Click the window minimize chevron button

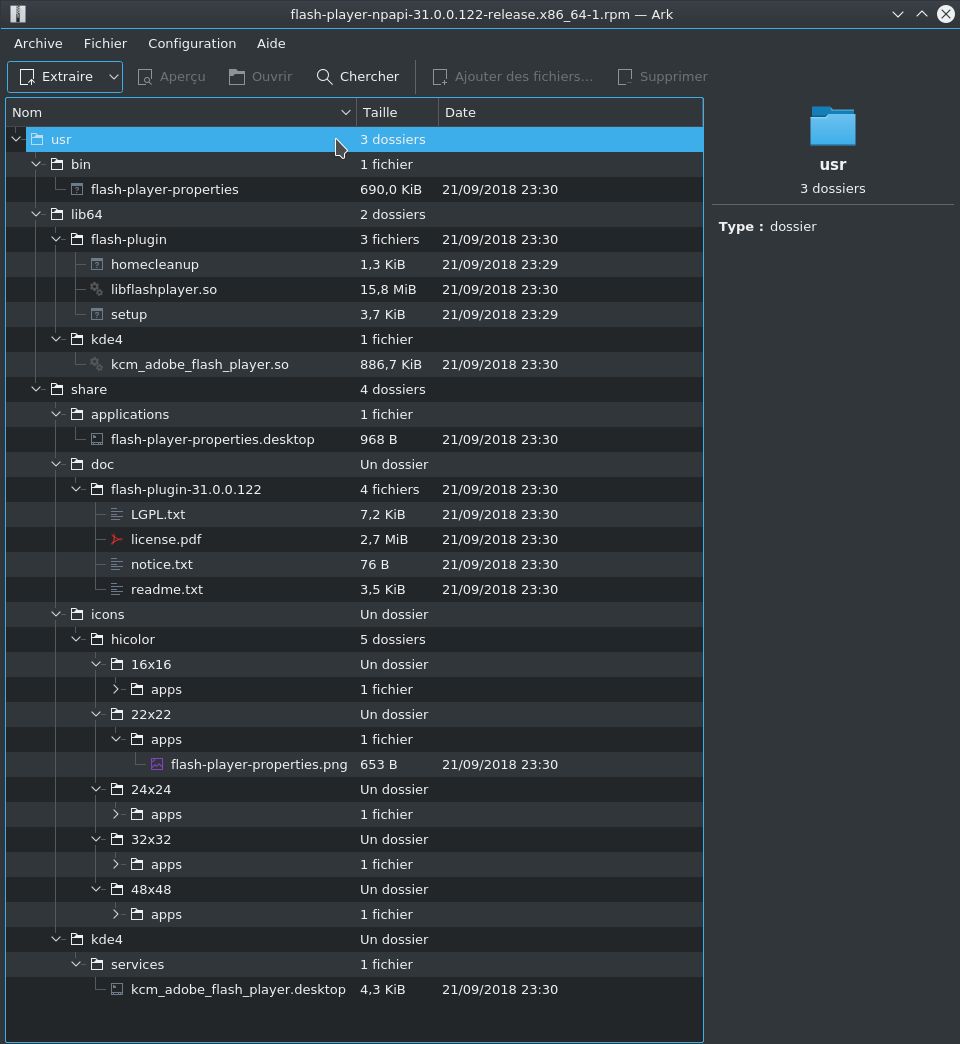(x=897, y=14)
